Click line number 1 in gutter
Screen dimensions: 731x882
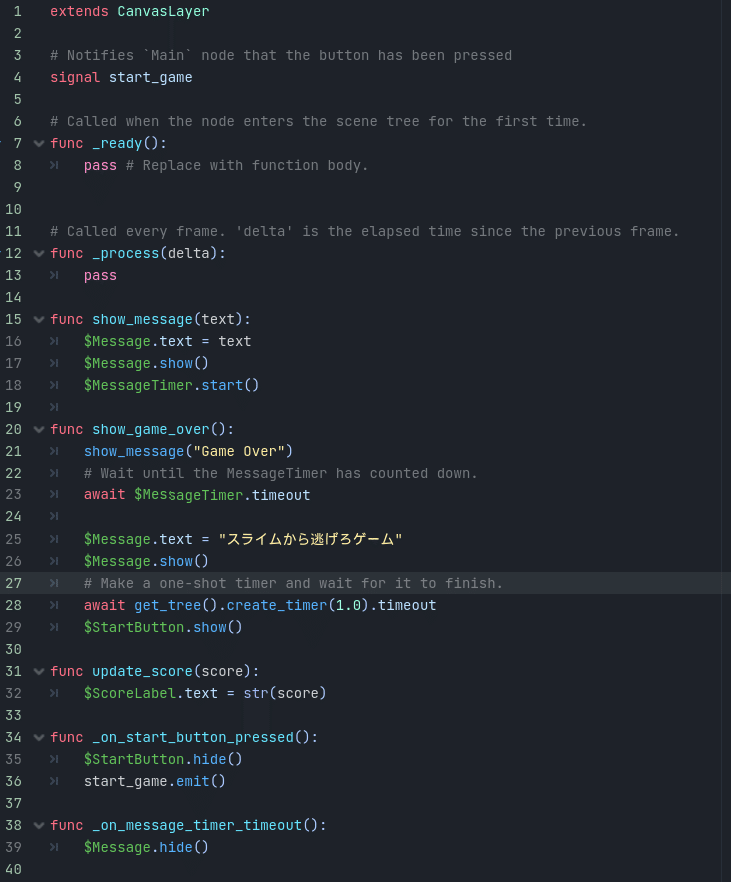[17, 11]
